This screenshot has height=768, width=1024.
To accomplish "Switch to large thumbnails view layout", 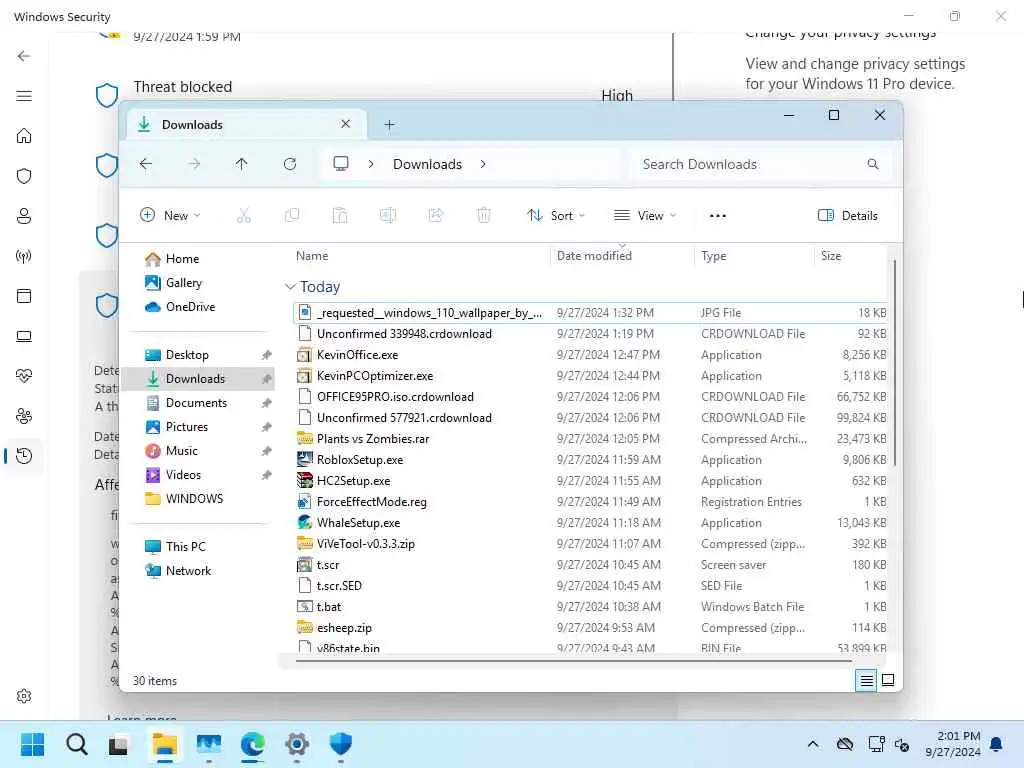I will [x=888, y=680].
